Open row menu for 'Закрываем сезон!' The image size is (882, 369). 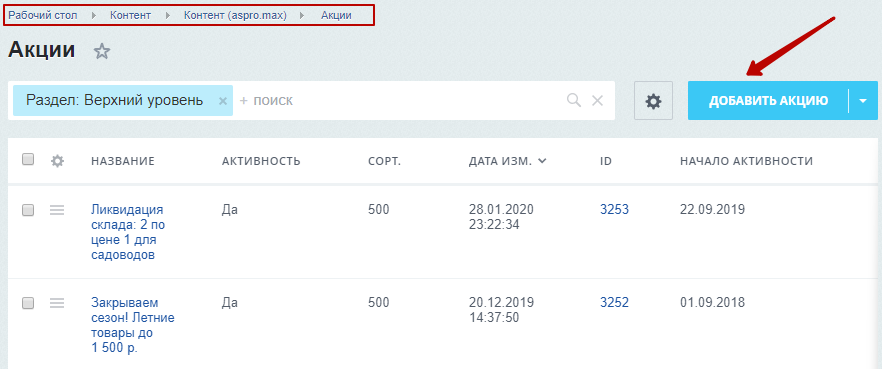pyautogui.click(x=57, y=303)
